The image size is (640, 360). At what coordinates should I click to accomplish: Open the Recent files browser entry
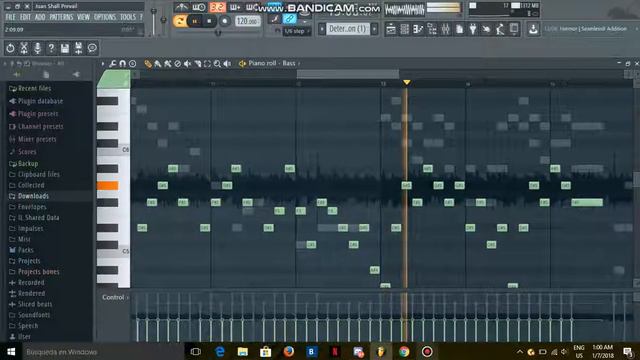pos(30,88)
